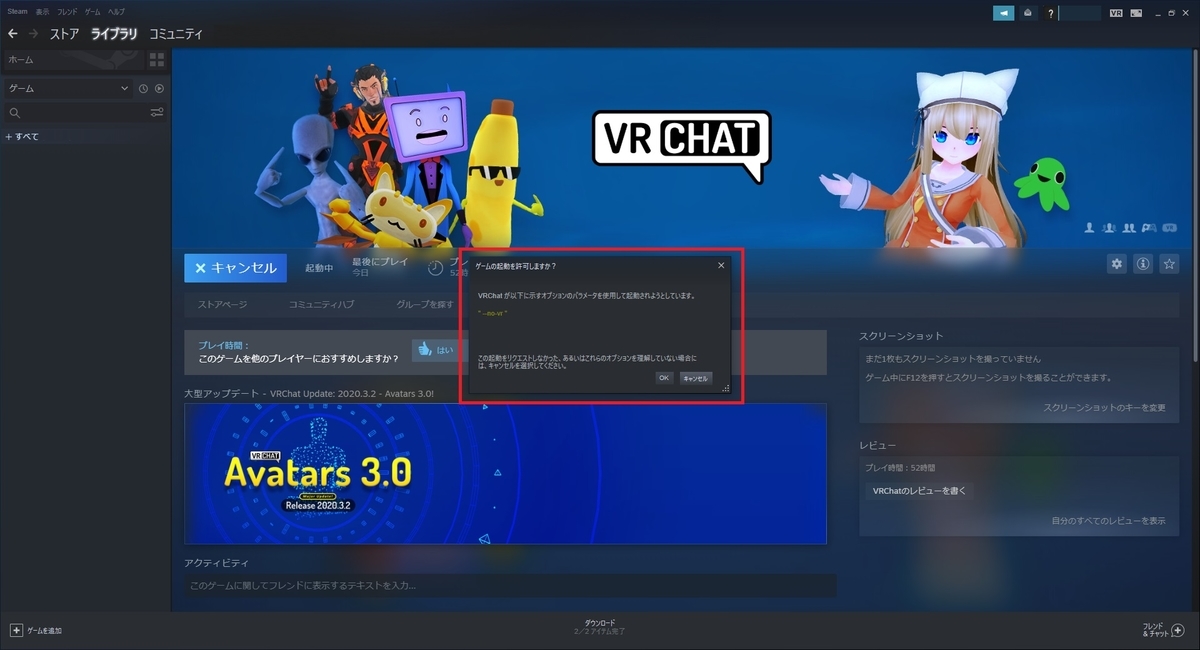Click キャンセル in launch permission dialog

tap(695, 378)
